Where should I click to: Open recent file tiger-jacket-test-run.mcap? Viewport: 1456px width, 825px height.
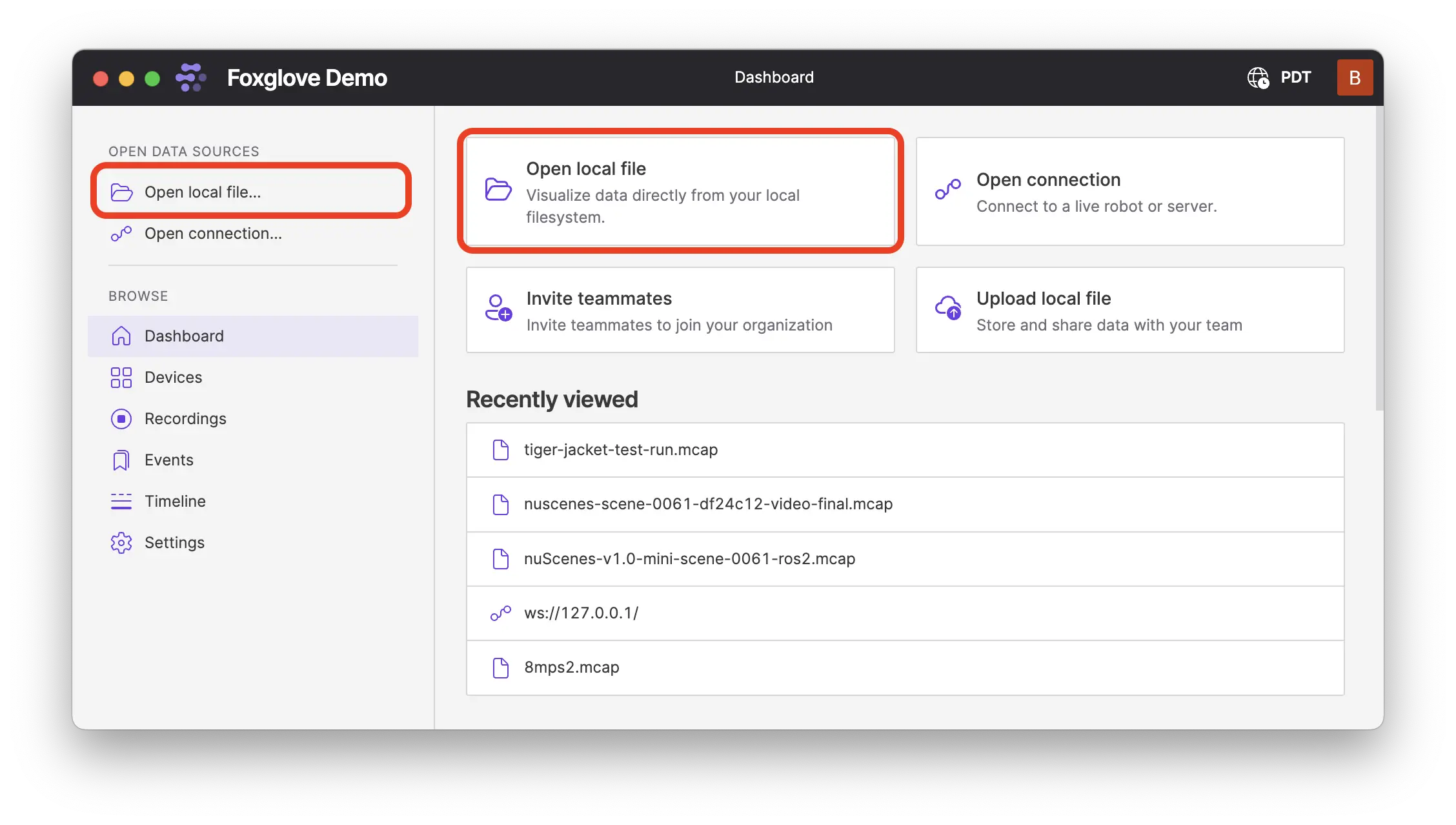(x=905, y=450)
